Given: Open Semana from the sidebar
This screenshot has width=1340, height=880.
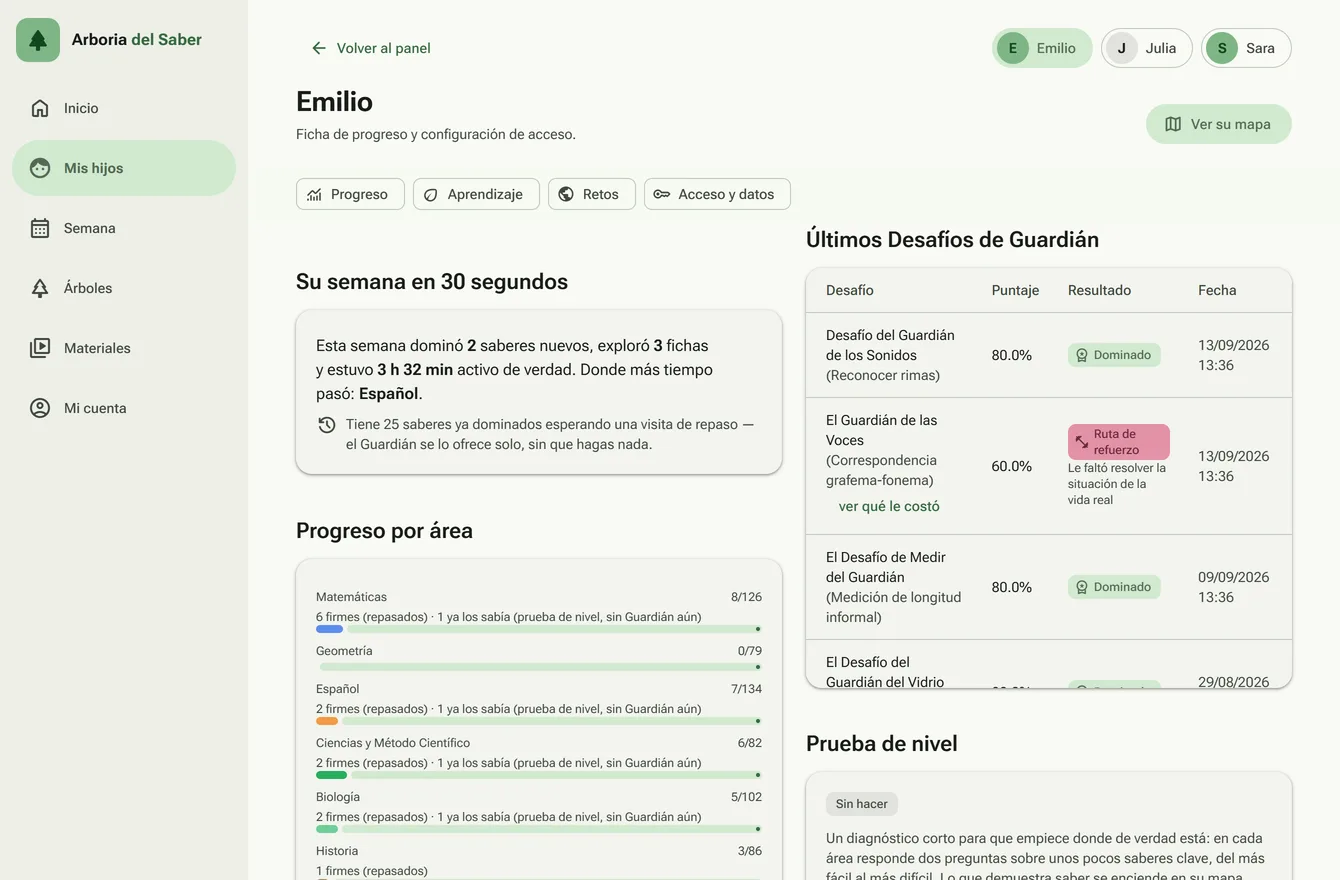Looking at the screenshot, I should (x=124, y=228).
